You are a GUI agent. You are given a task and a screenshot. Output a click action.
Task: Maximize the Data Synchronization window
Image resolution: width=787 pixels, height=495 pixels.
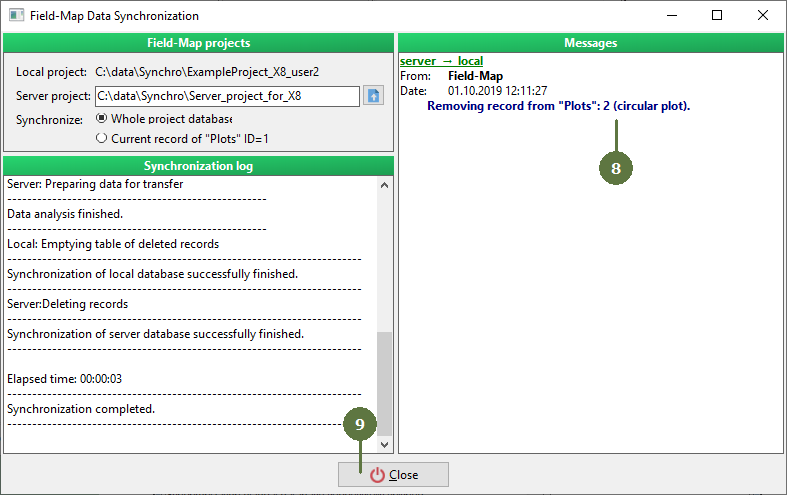point(717,16)
